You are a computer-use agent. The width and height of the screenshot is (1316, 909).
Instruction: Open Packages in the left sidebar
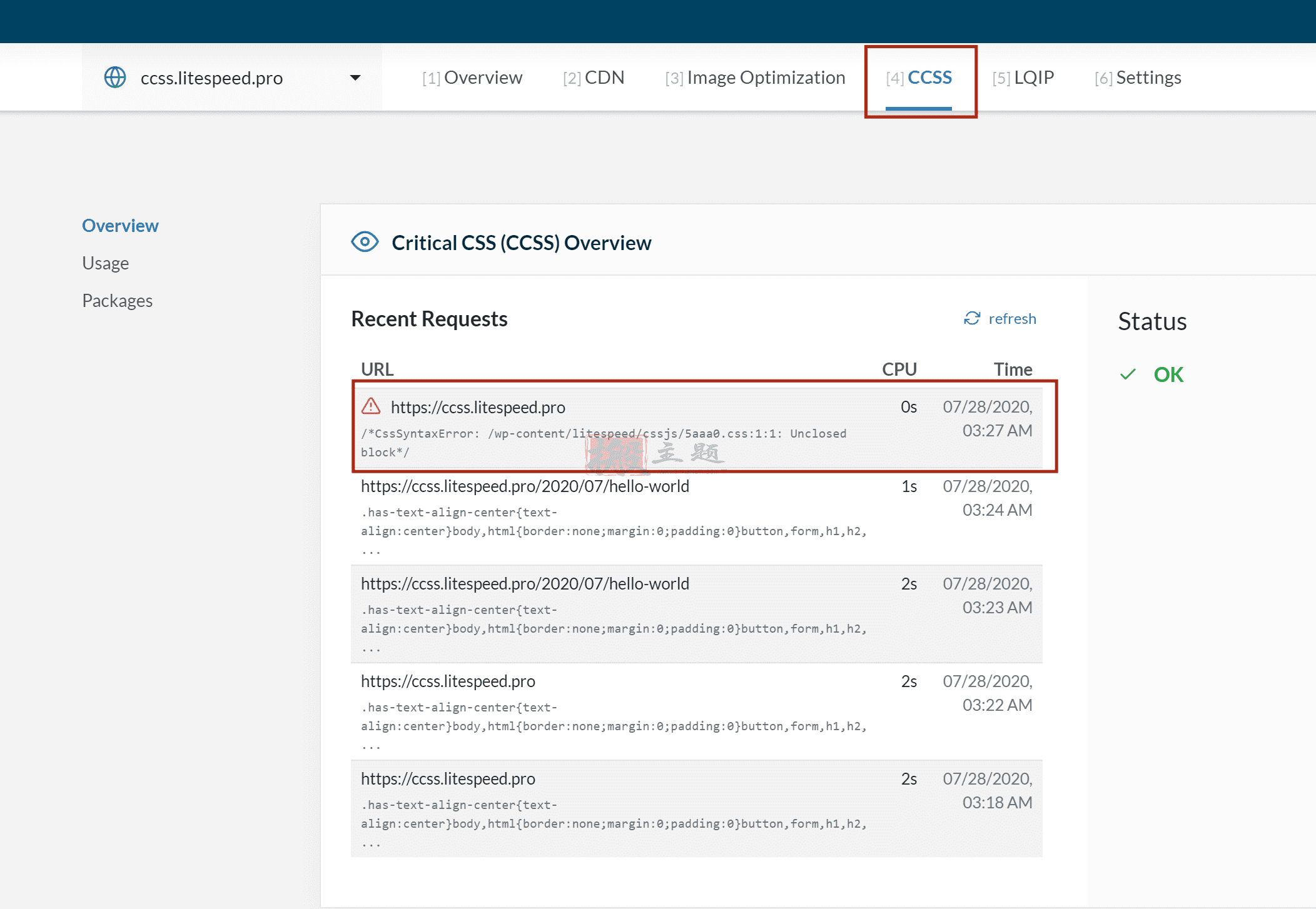tap(118, 301)
